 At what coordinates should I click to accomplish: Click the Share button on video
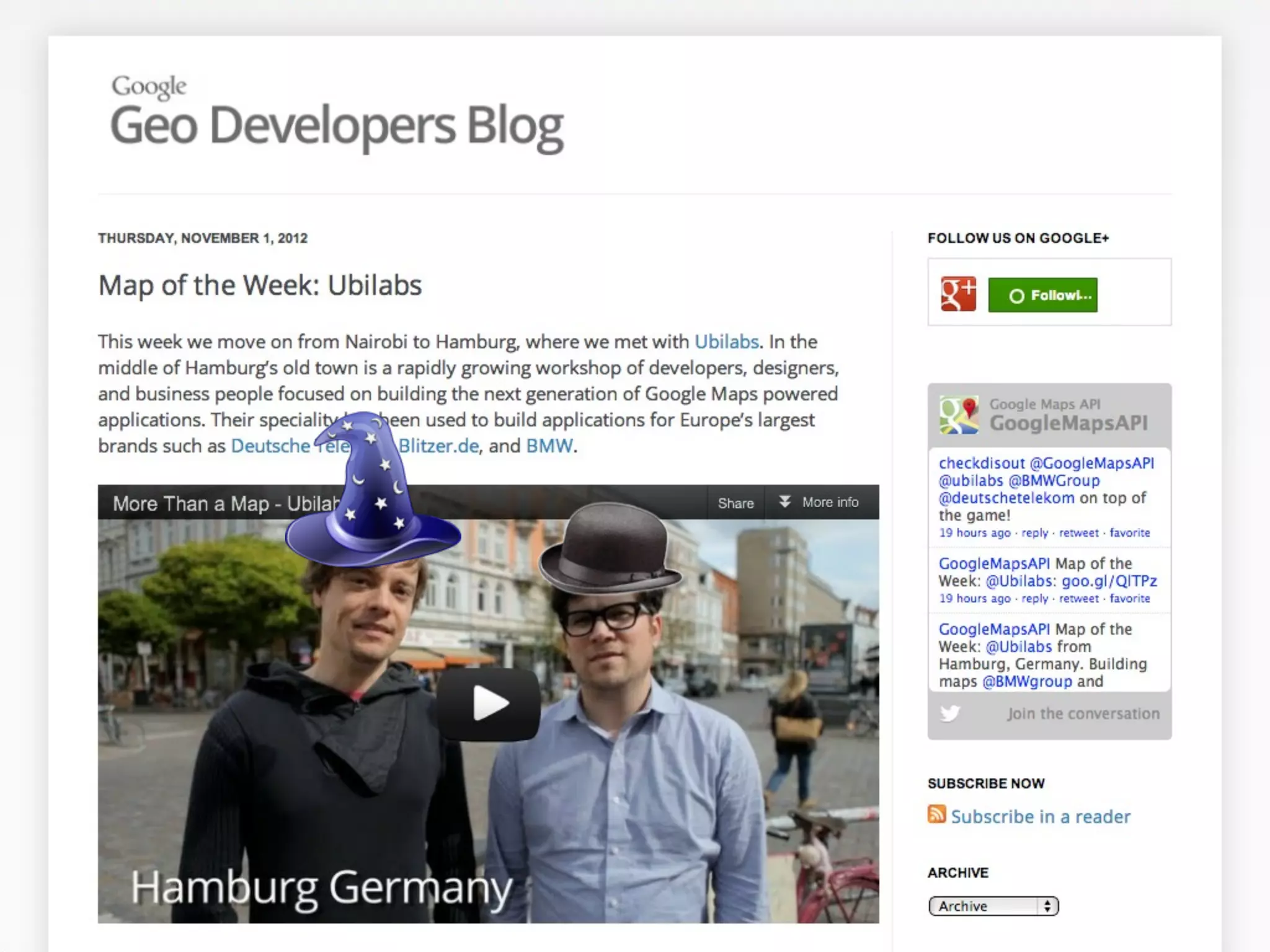click(735, 503)
